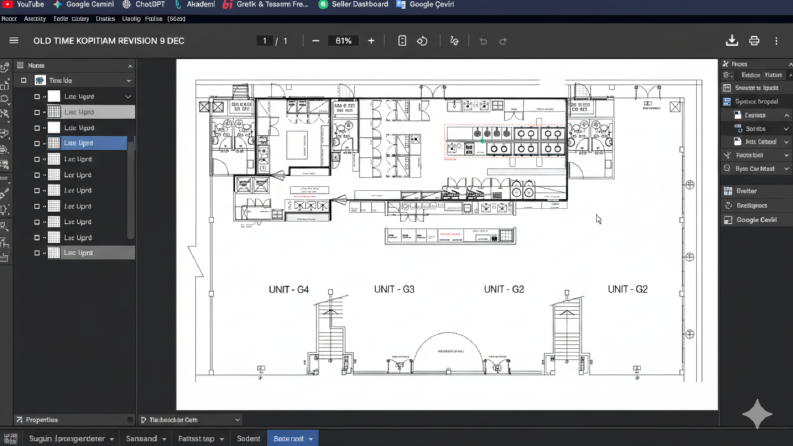Expand the Sontbs section chevron
Viewport: 793px width, 446px height.
pos(786,129)
